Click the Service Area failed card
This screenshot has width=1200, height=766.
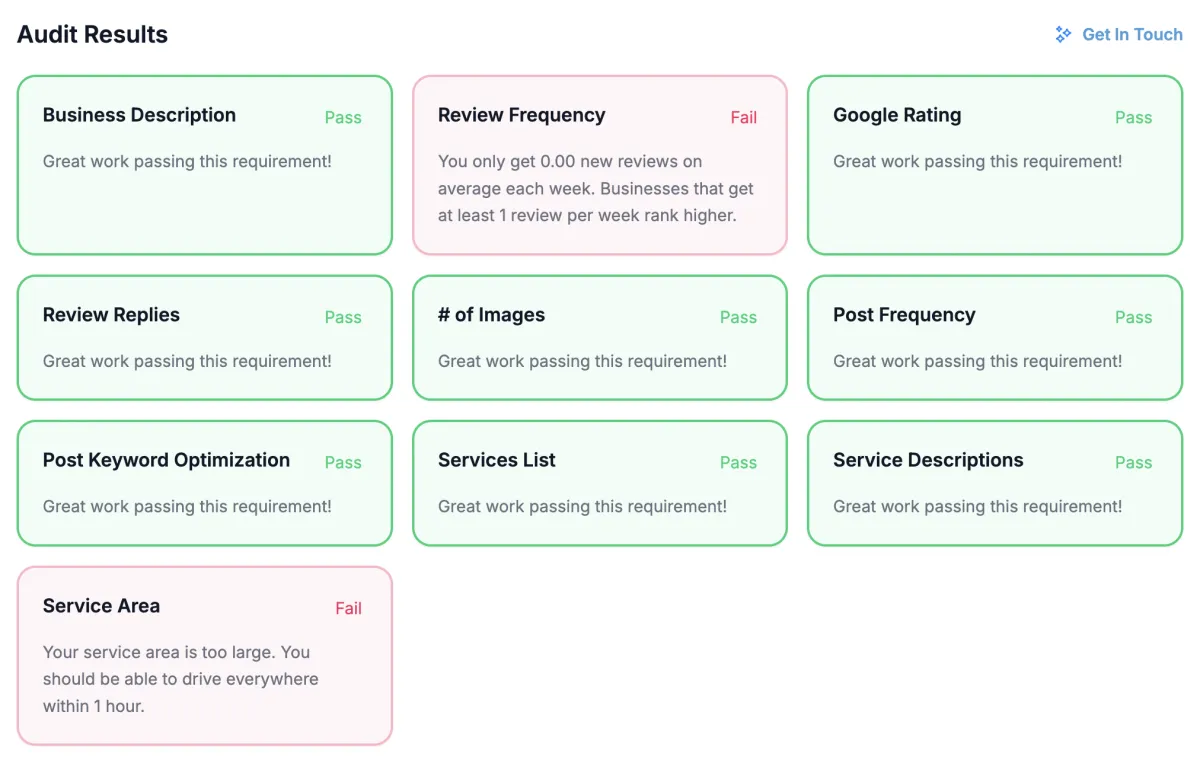205,656
